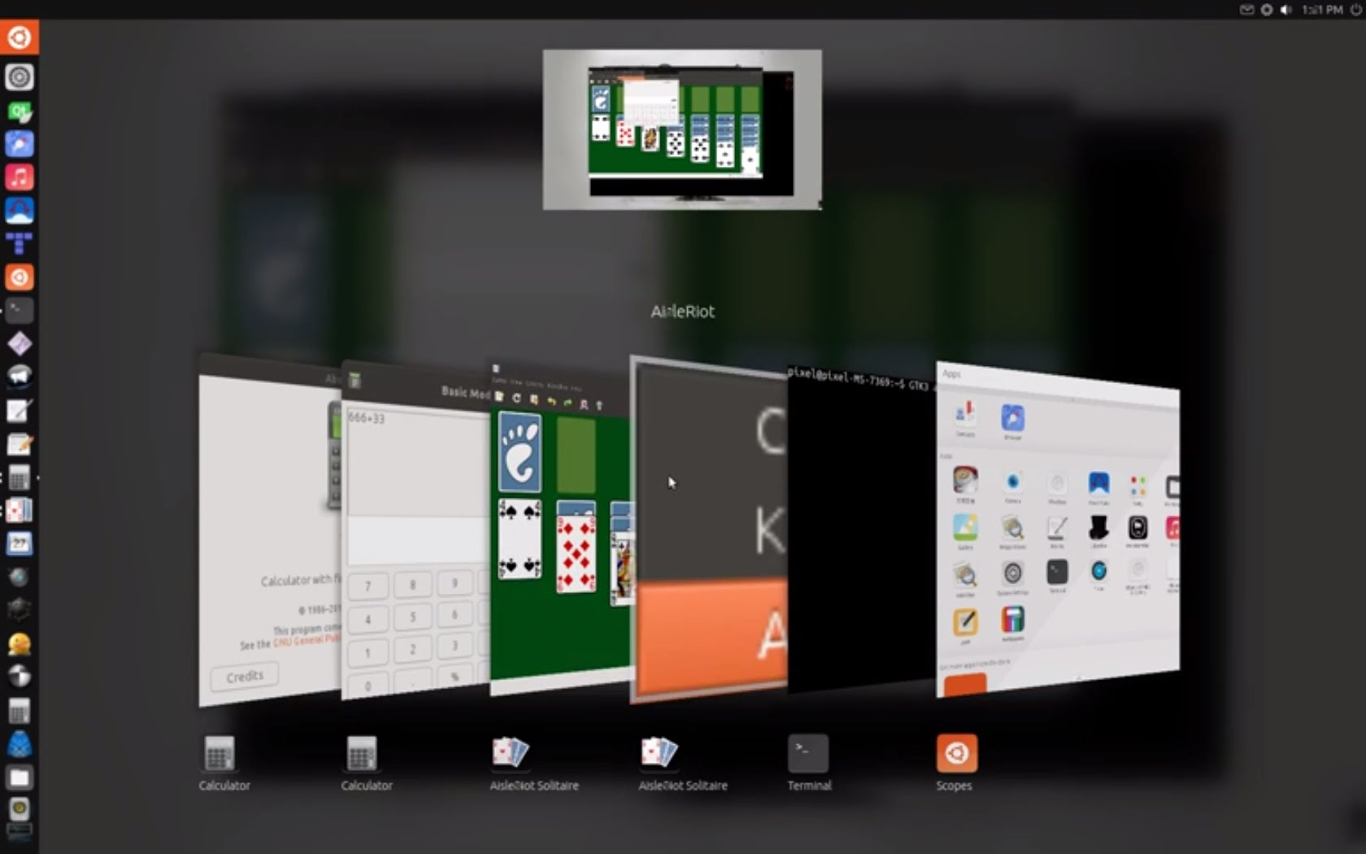Expand the power menu in the top panel
This screenshot has height=854, width=1366.
tap(1356, 10)
